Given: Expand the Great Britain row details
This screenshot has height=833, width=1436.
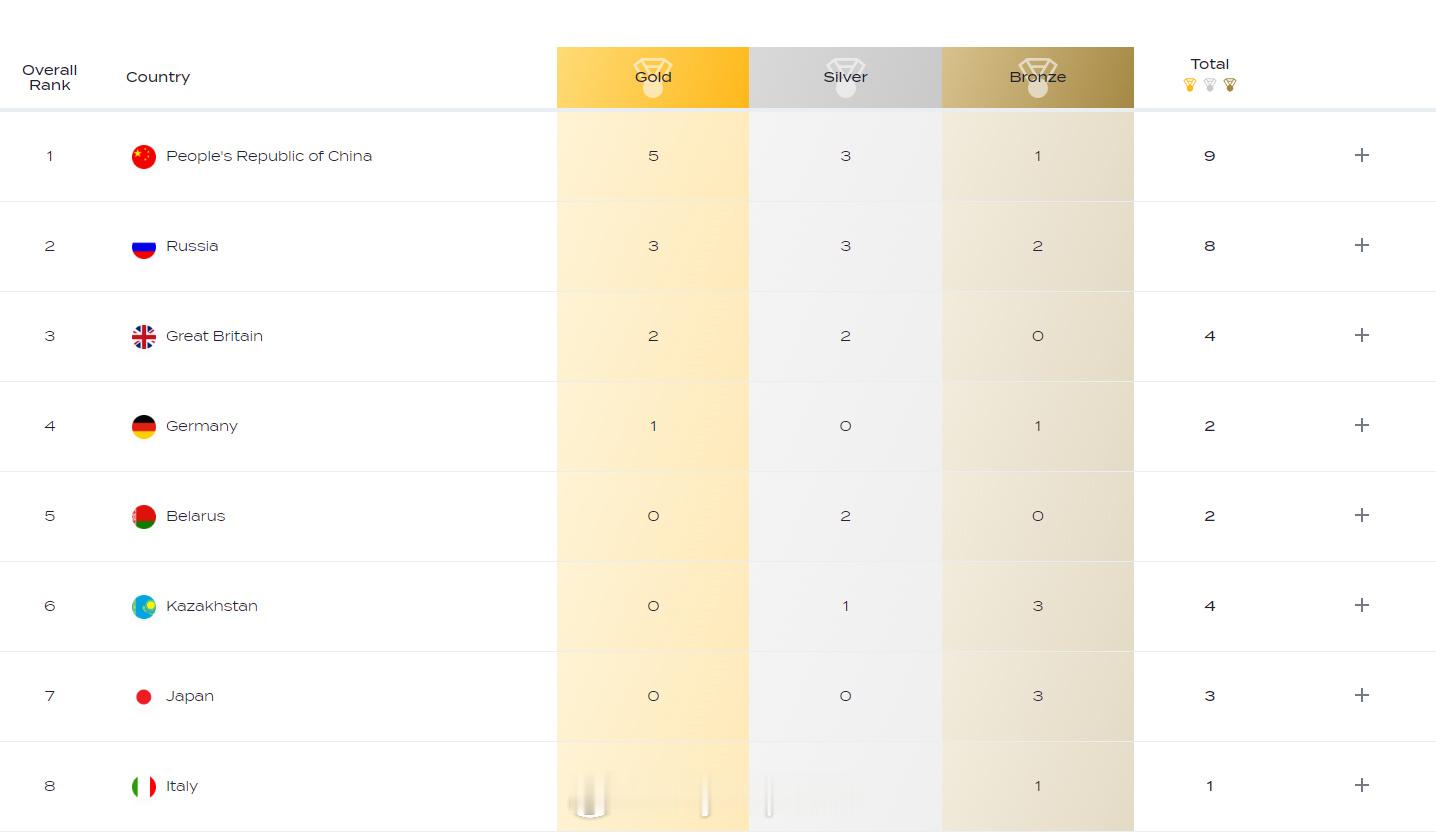Looking at the screenshot, I should pyautogui.click(x=1361, y=335).
